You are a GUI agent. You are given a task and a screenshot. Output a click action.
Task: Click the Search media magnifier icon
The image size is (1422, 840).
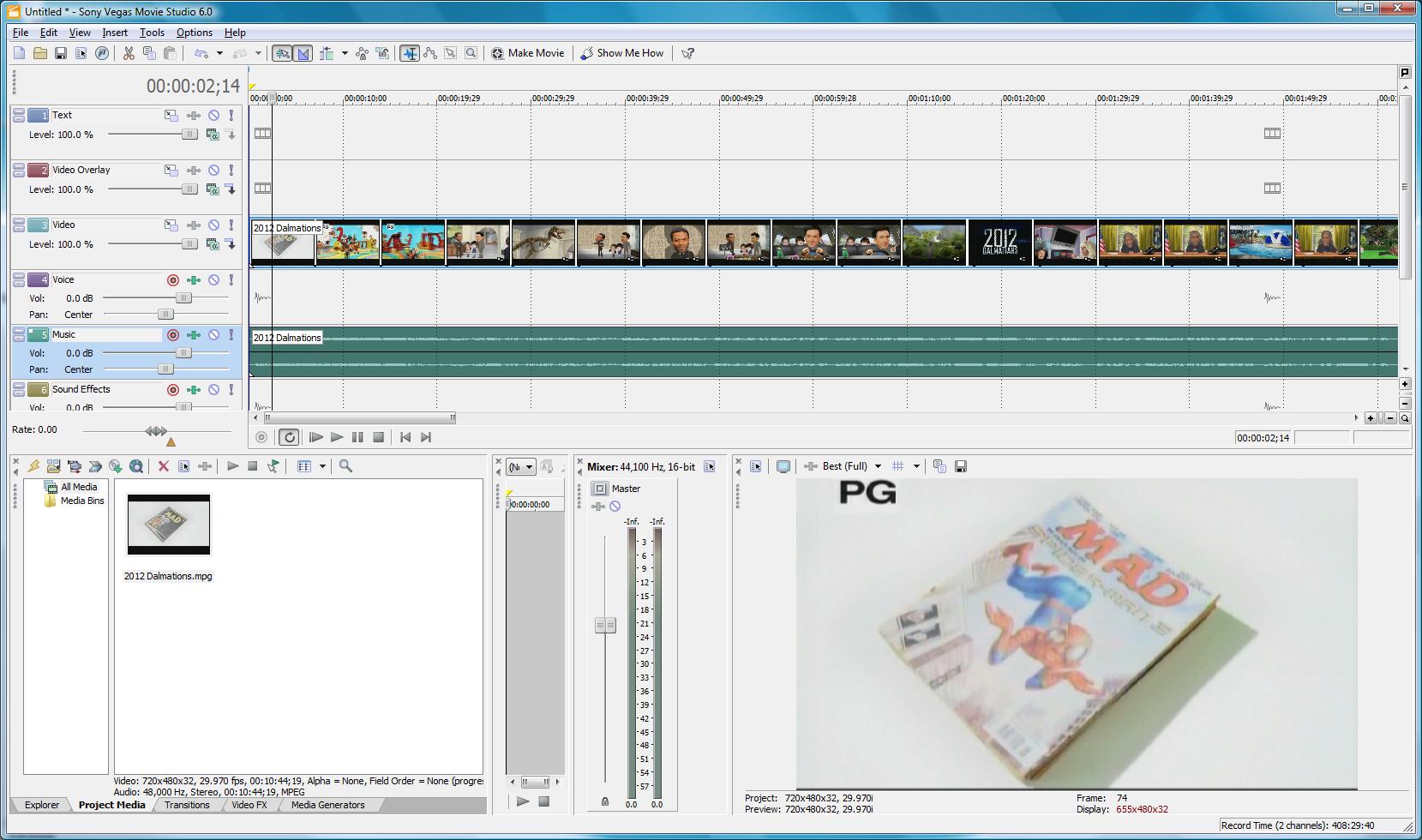(x=345, y=466)
